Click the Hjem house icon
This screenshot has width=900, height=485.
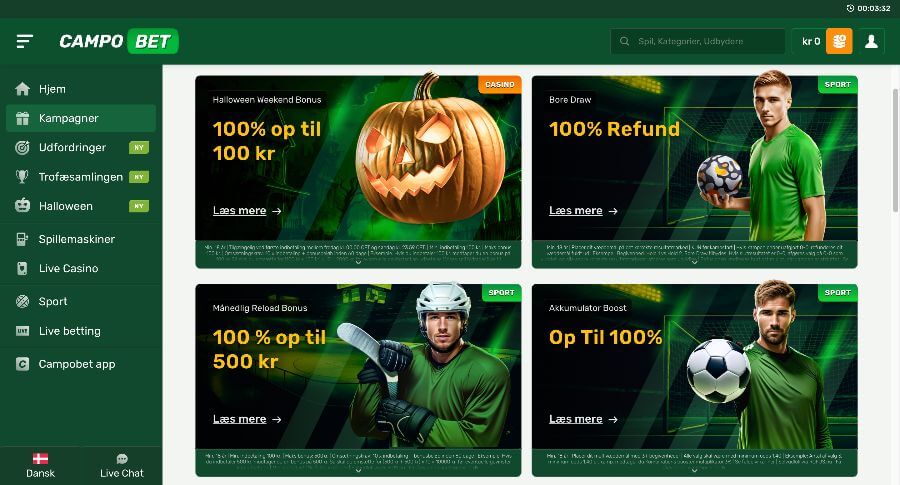22,89
